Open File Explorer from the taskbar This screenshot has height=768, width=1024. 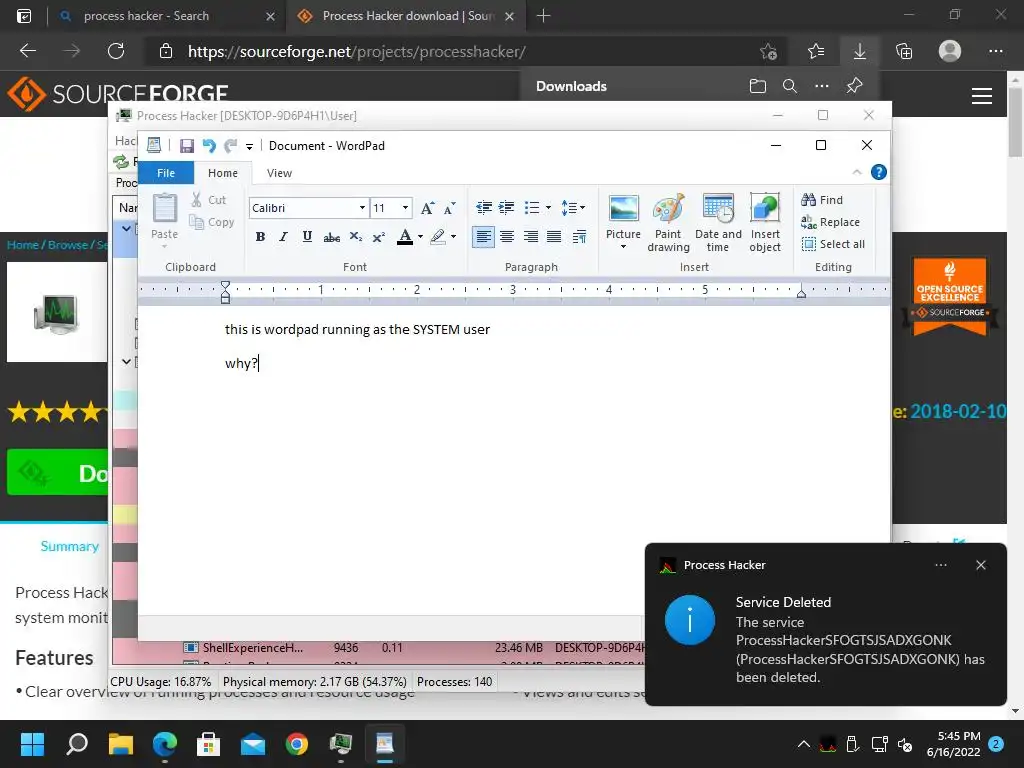121,744
